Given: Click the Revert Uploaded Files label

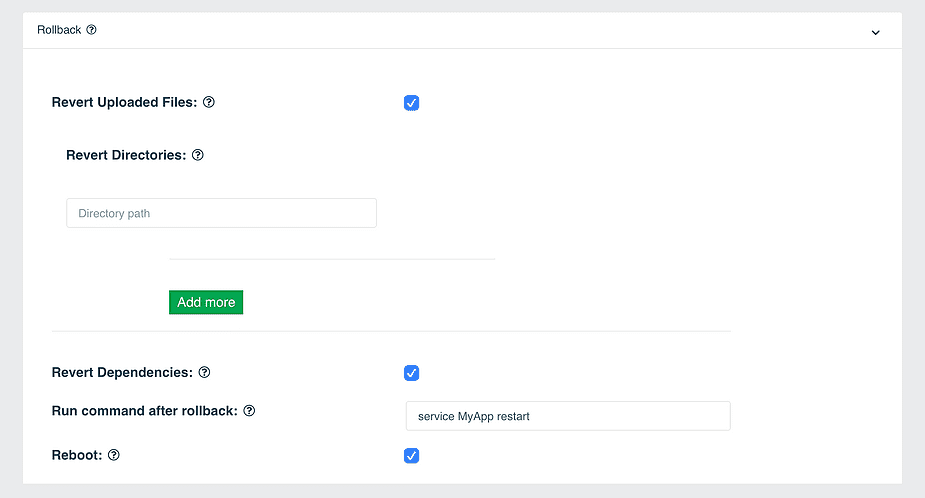Looking at the screenshot, I should click(x=124, y=102).
